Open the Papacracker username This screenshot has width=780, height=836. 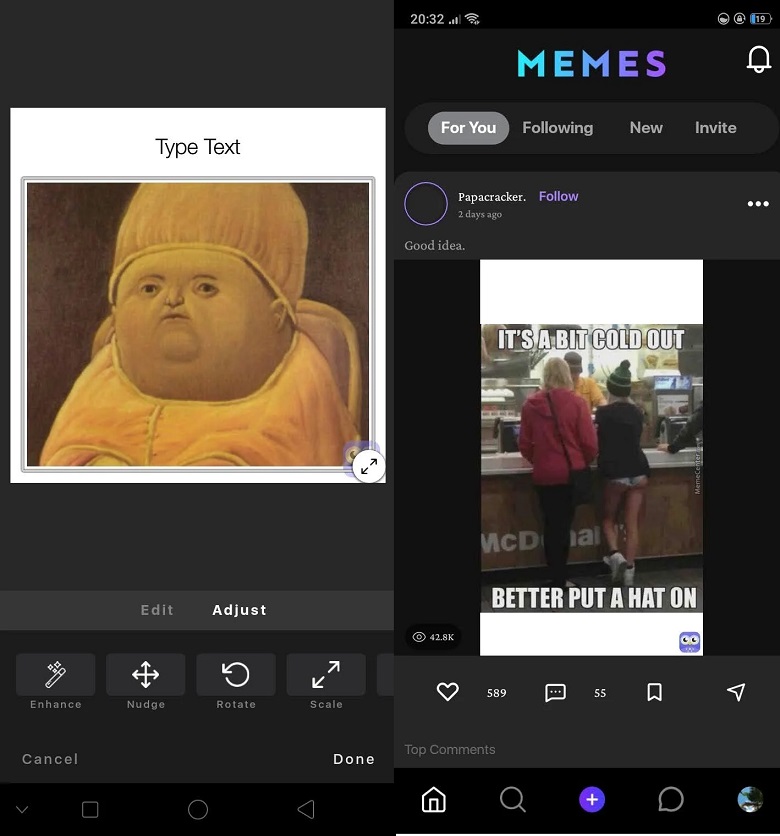492,197
